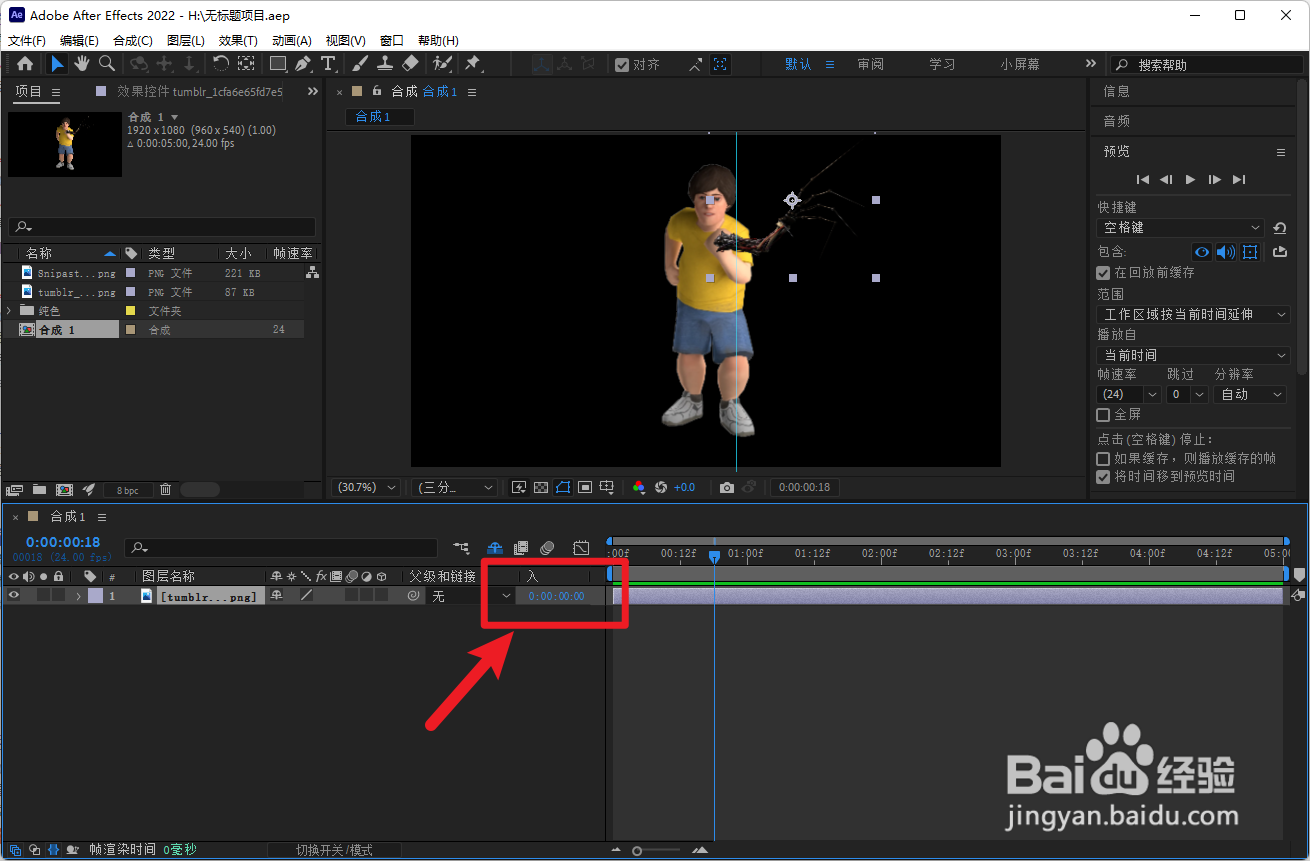Screen dimensions: 1310x861
Task: Open the 当前时间 play-from dropdown
Action: click(1194, 355)
